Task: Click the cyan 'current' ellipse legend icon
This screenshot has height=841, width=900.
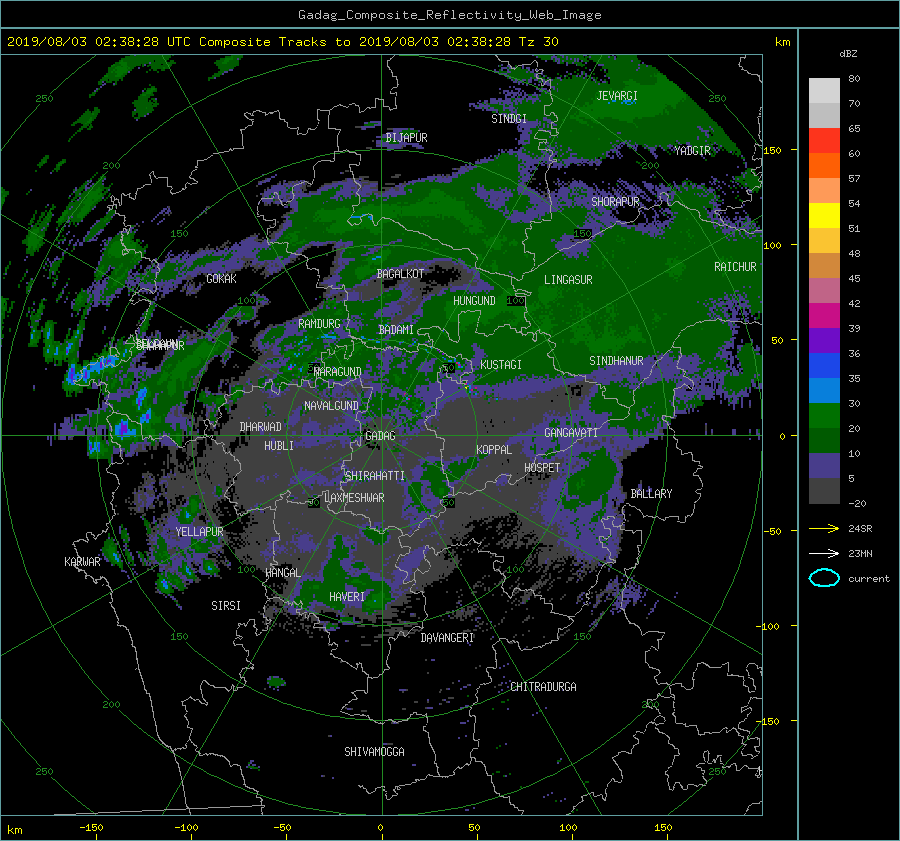Action: (x=824, y=578)
